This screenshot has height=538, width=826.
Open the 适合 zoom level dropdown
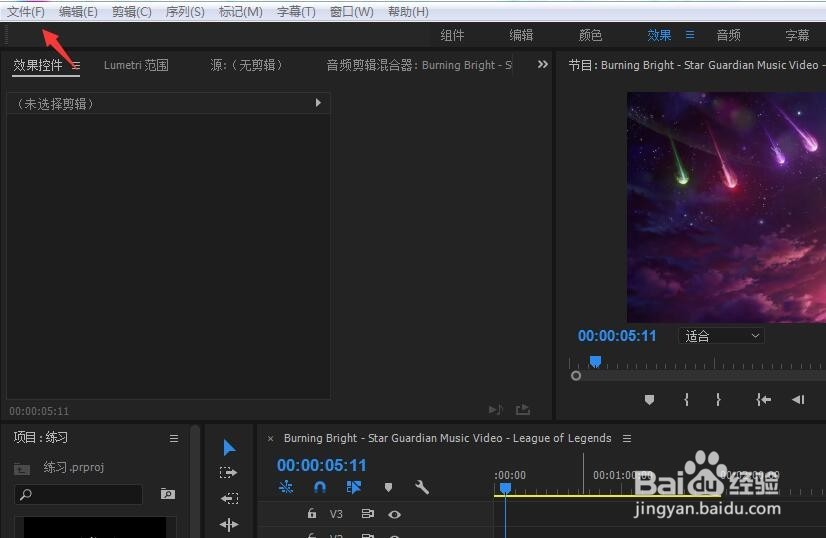(x=721, y=336)
